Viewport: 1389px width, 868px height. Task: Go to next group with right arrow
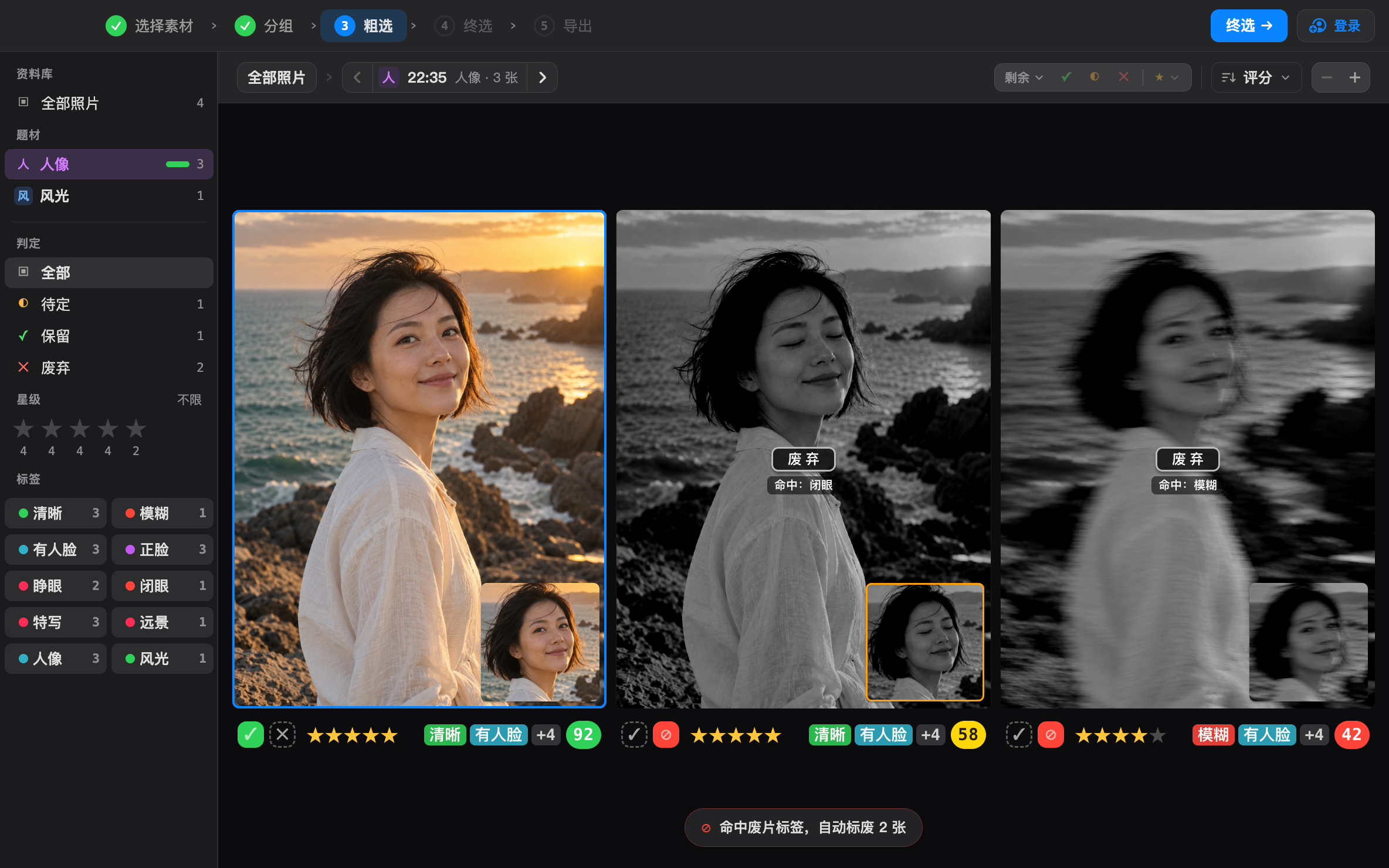coord(543,77)
